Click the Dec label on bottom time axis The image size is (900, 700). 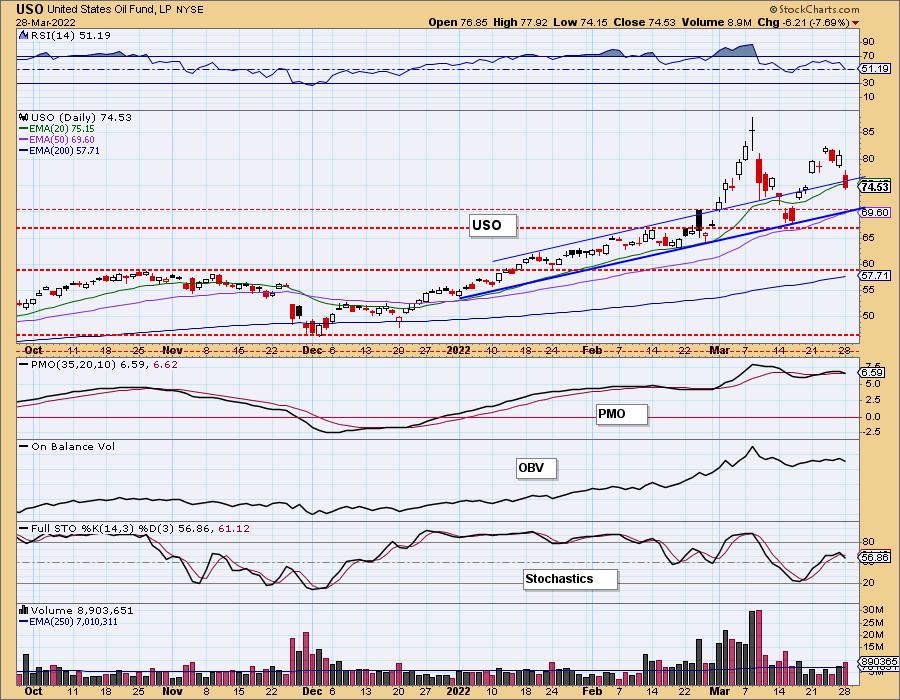coord(312,691)
